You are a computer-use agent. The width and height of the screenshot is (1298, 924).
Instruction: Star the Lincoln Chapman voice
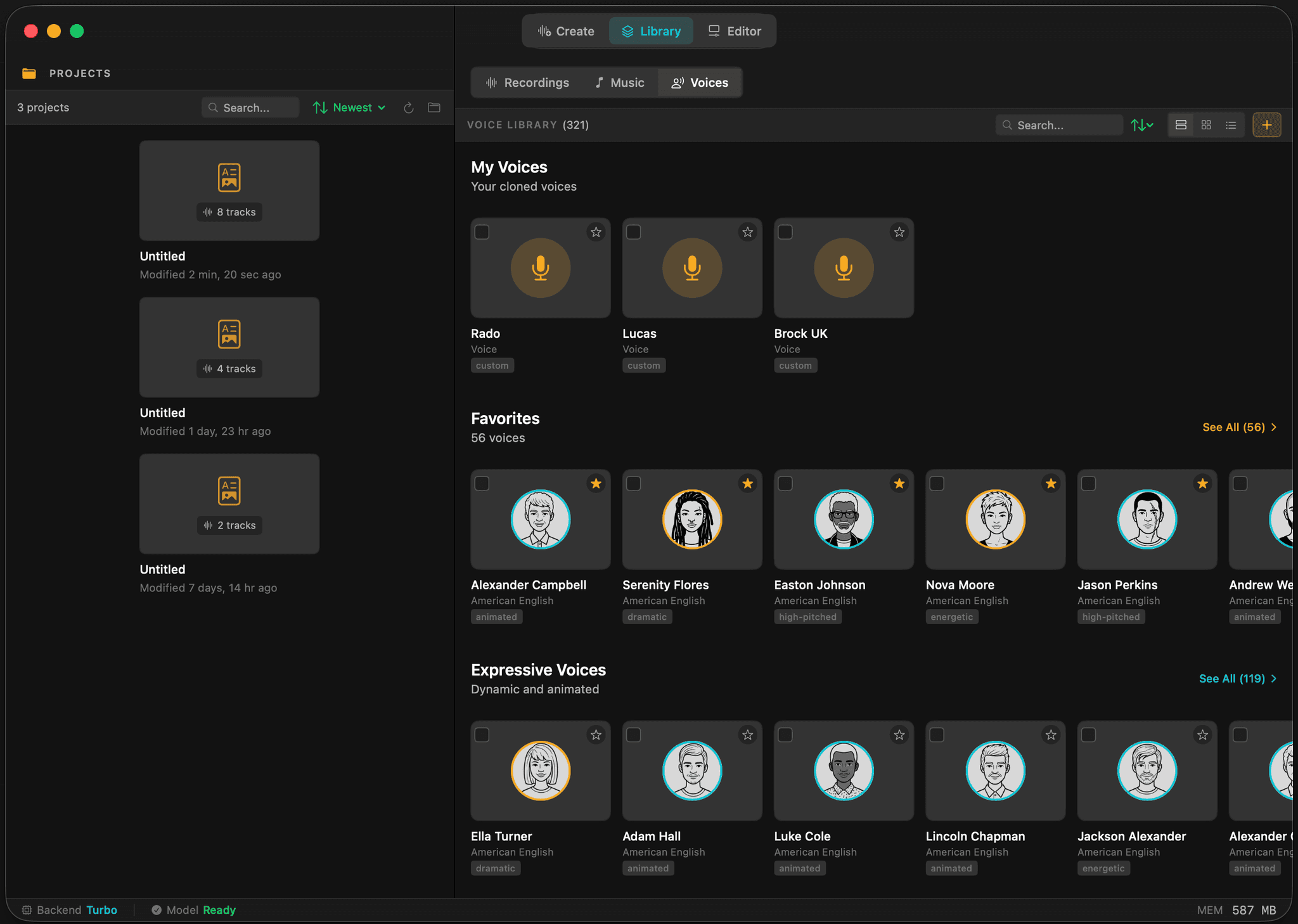point(1051,735)
